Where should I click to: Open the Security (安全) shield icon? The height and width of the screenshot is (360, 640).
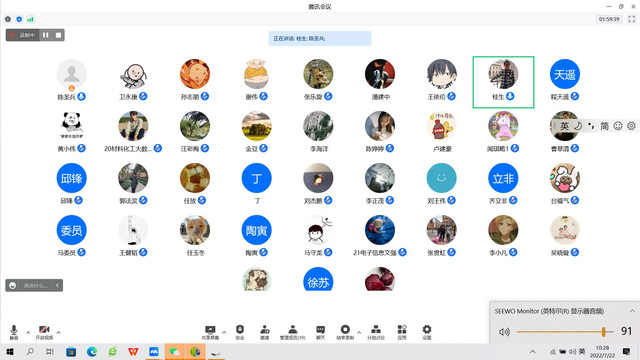[240, 332]
